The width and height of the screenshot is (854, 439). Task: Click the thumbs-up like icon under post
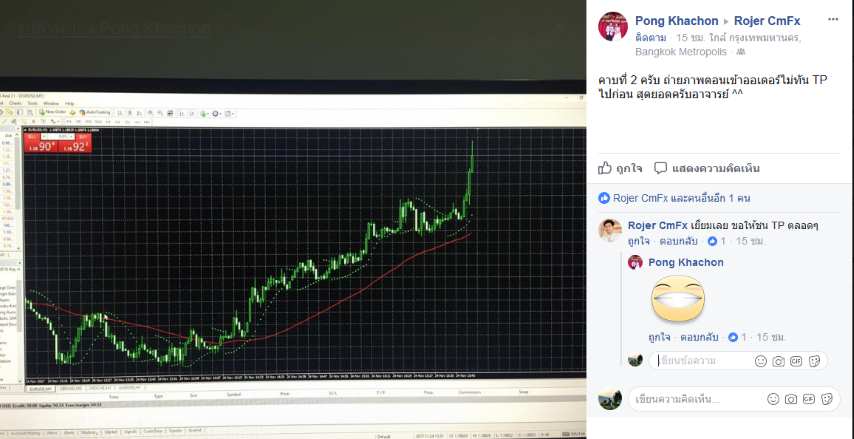605,168
